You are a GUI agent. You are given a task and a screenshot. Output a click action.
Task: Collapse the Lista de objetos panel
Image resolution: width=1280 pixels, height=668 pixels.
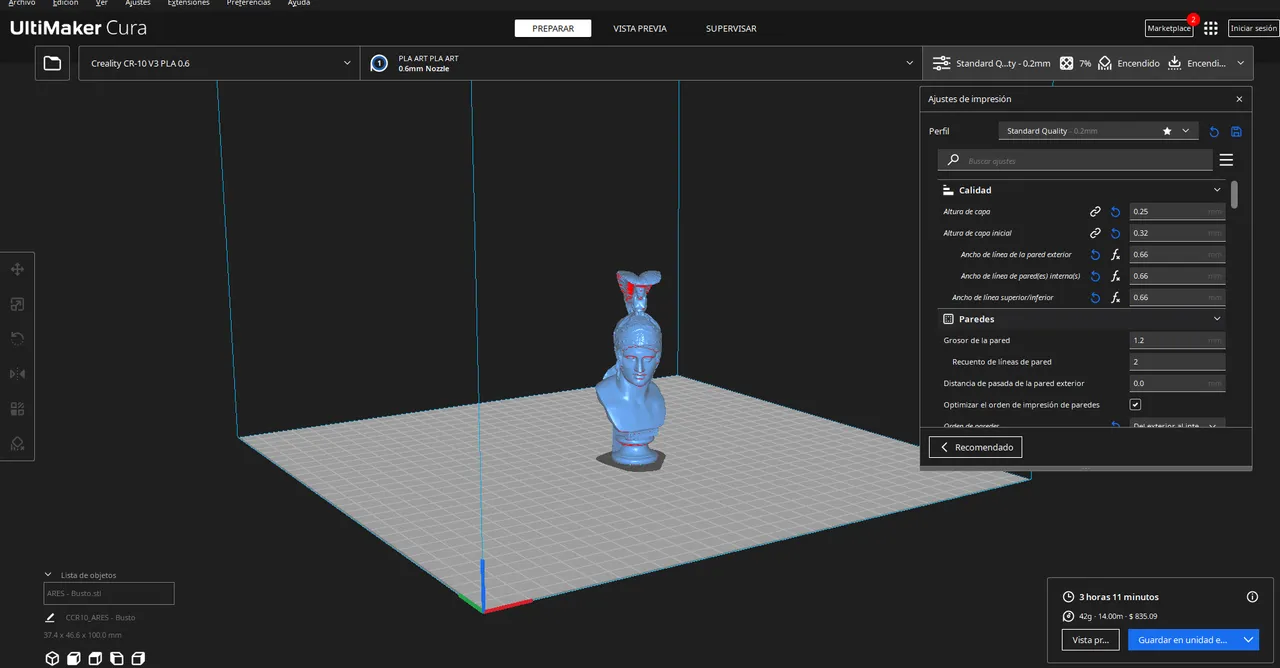pos(47,575)
